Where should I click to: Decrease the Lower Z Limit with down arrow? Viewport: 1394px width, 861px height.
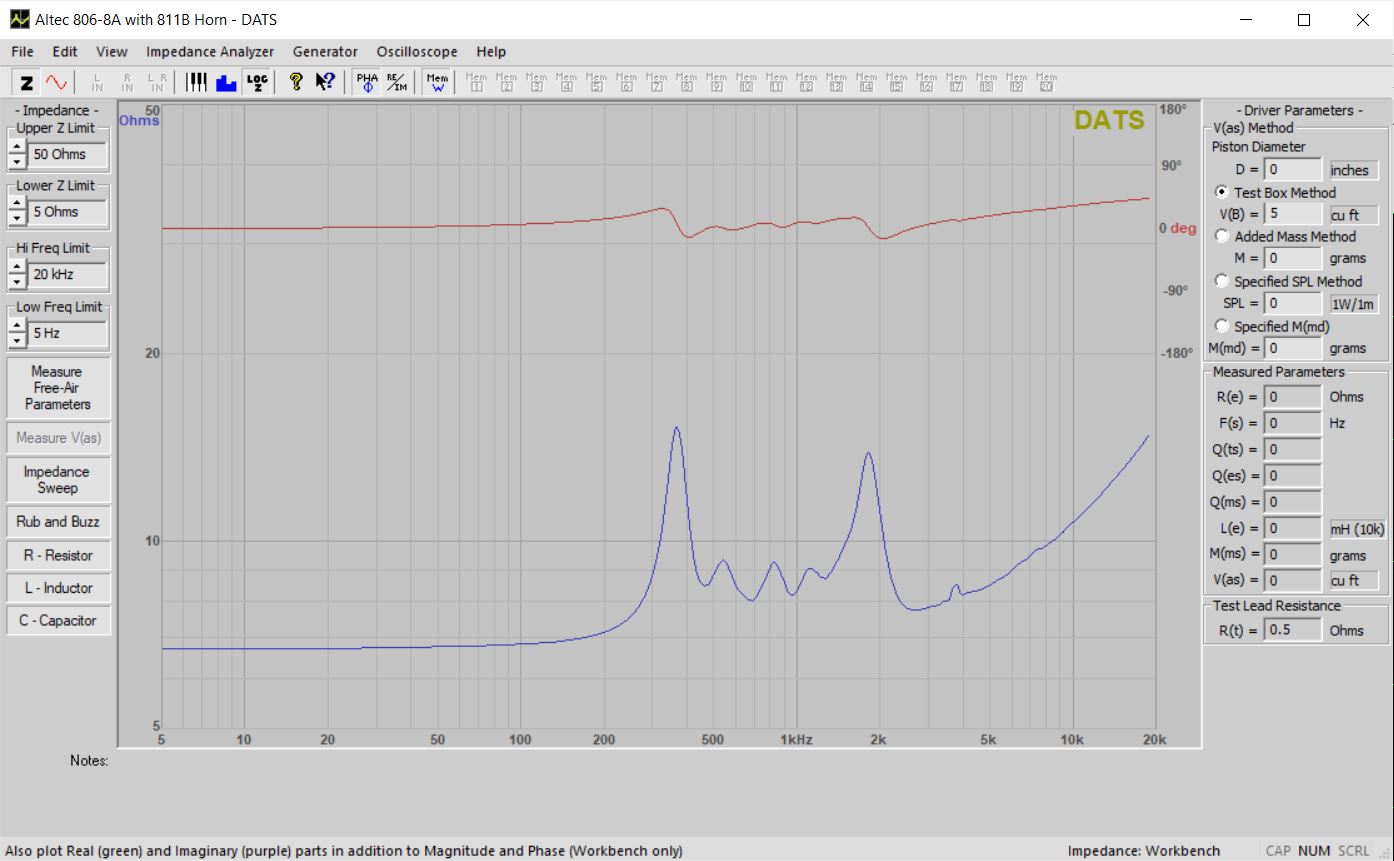[17, 218]
